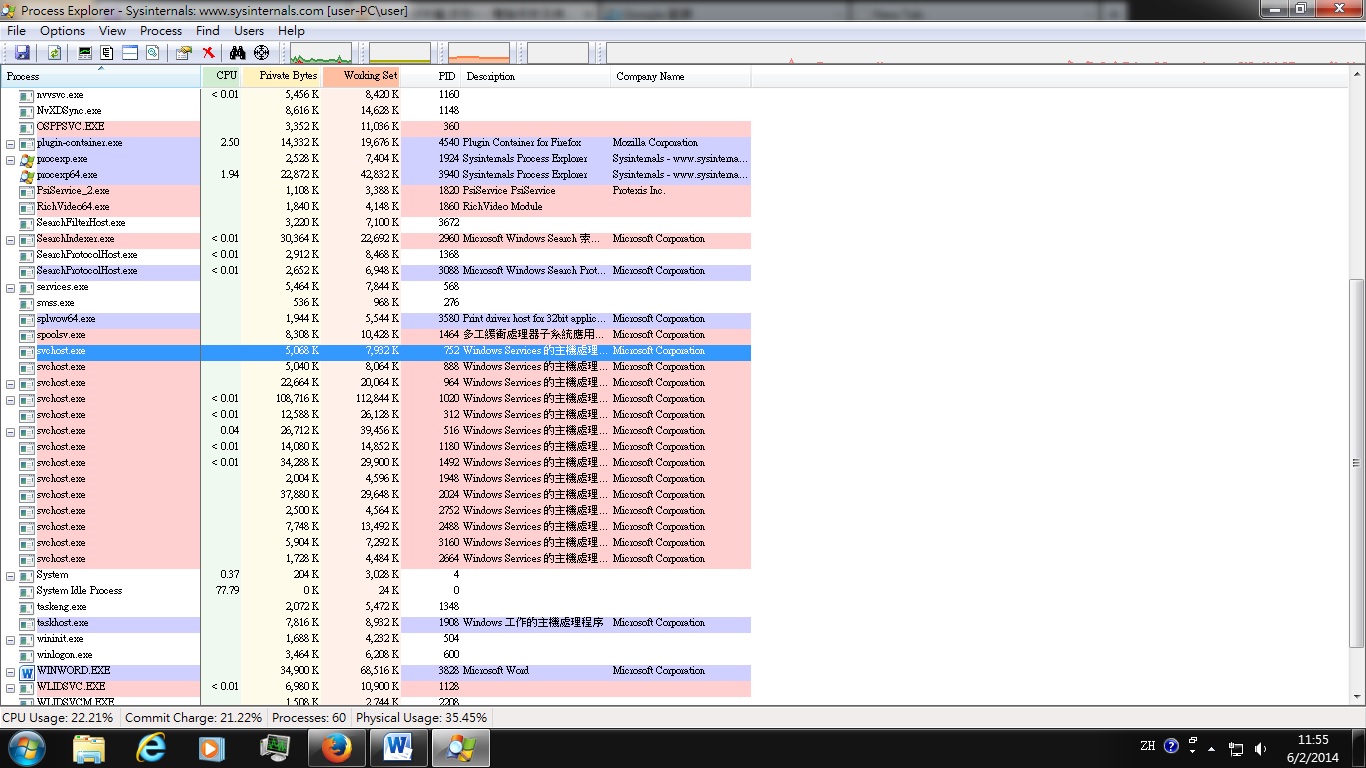The width and height of the screenshot is (1366, 768).
Task: Collapse the System process tree node
Action: coord(10,575)
